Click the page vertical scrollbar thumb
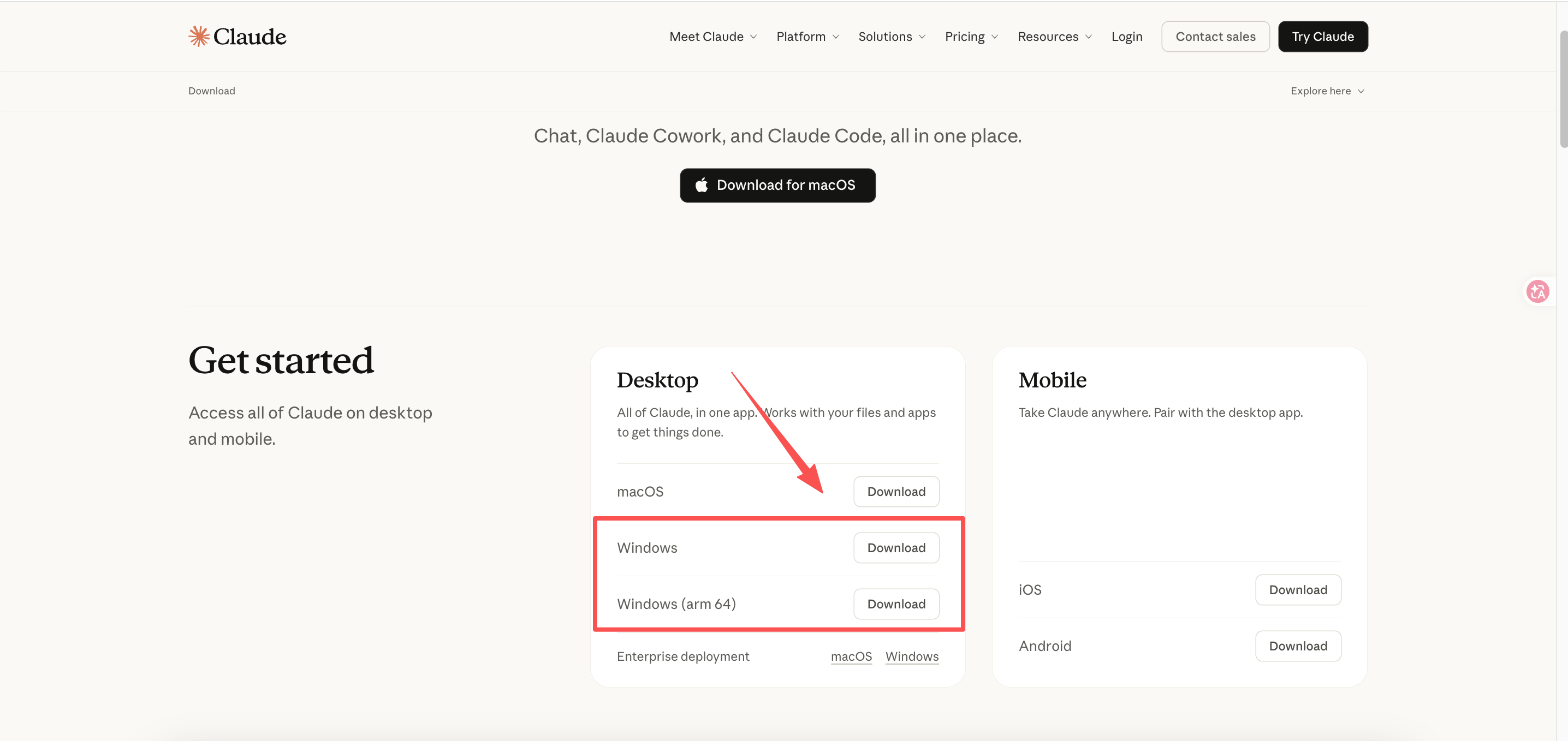 tap(1563, 88)
